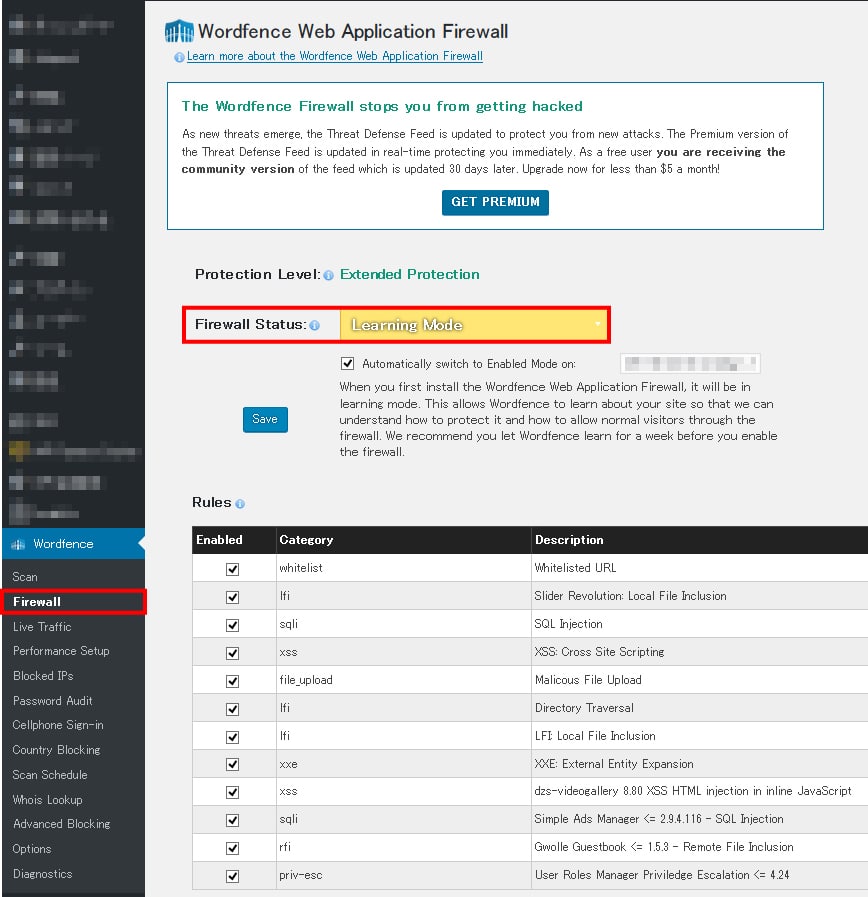Screen dimensions: 868x897
Task: Disable the Malicous File Upload rule checkbox
Action: [232, 681]
